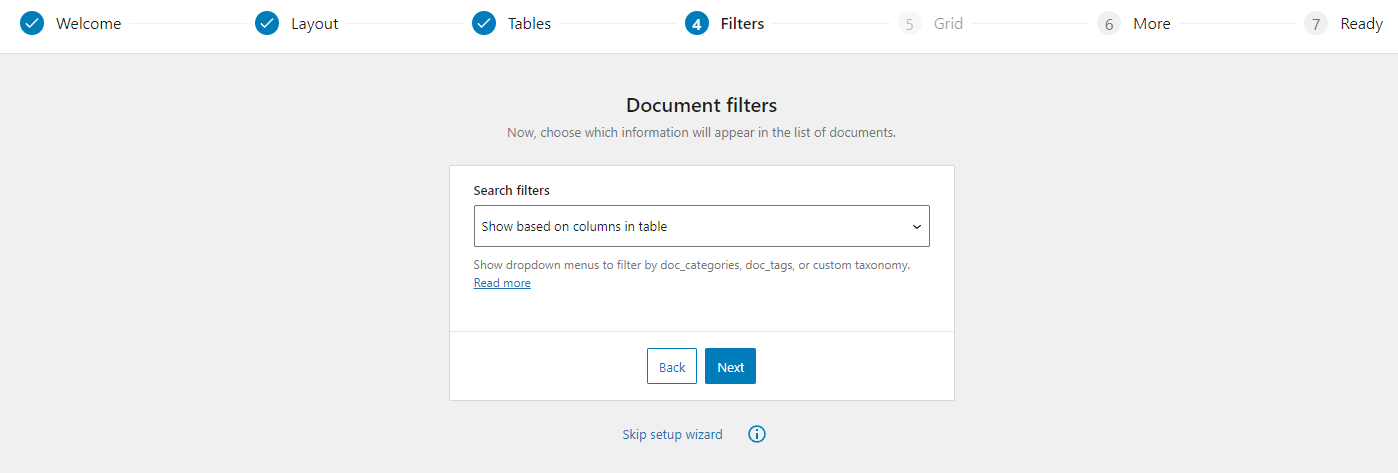This screenshot has width=1398, height=473.
Task: Jump to the More step label
Action: (1152, 23)
